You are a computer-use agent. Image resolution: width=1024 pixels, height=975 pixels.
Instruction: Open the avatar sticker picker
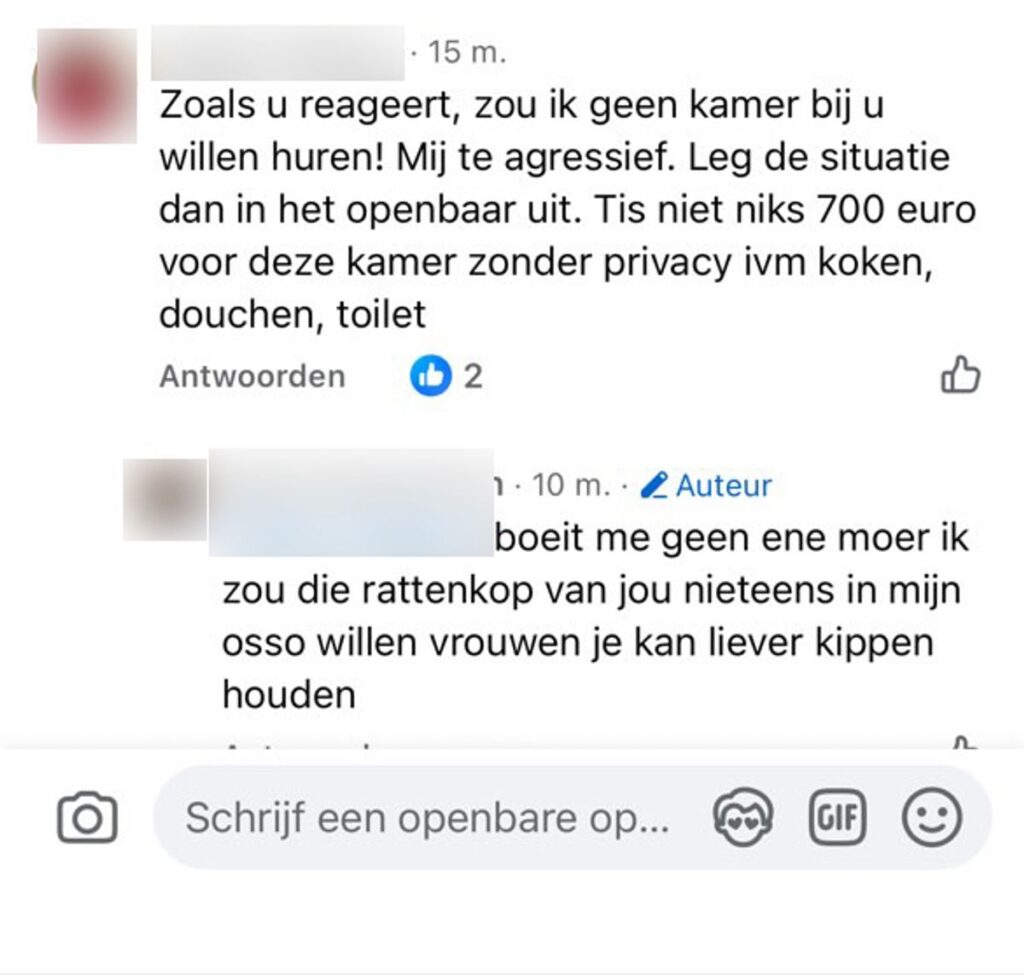click(x=743, y=817)
